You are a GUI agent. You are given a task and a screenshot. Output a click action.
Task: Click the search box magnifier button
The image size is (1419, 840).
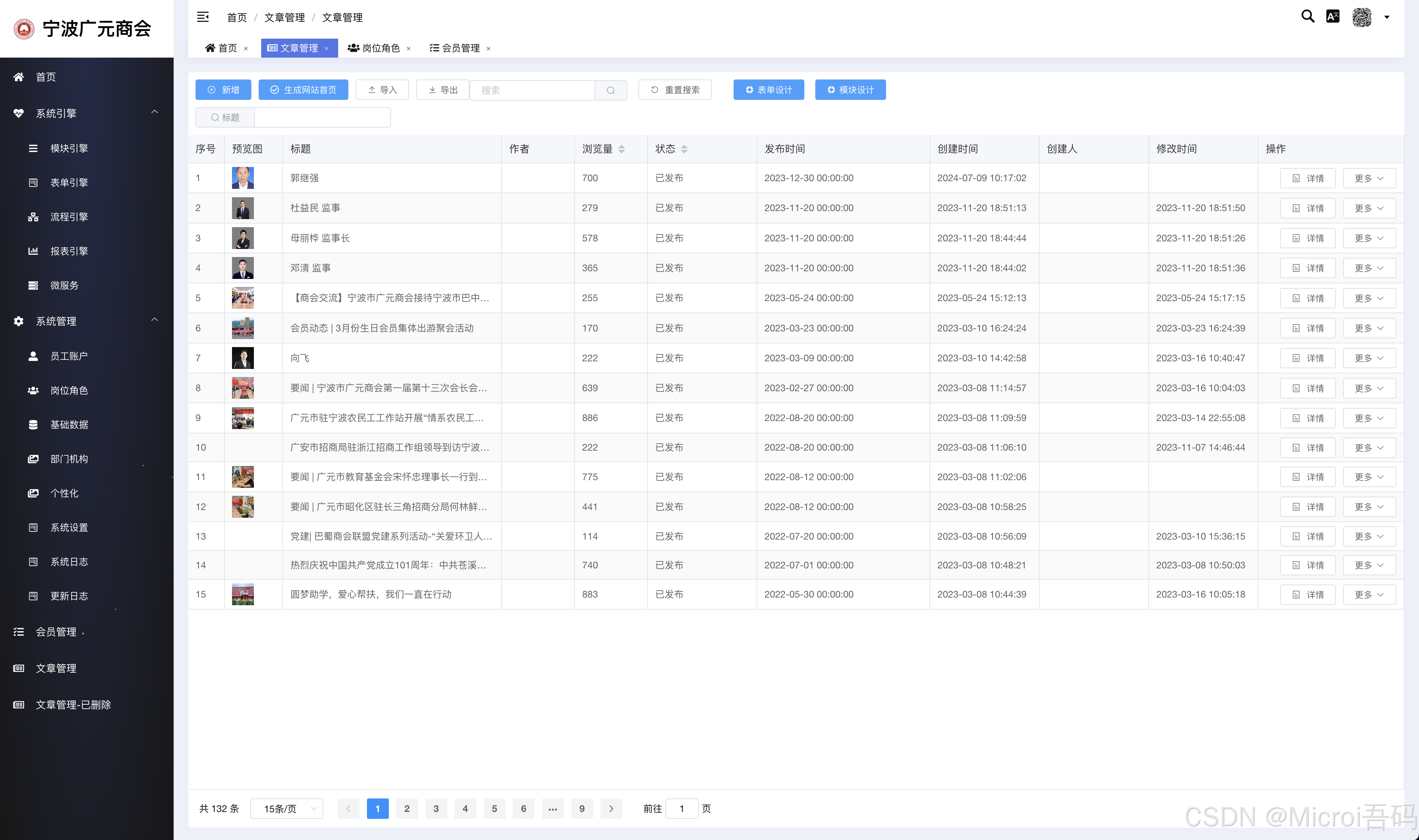[x=610, y=90]
